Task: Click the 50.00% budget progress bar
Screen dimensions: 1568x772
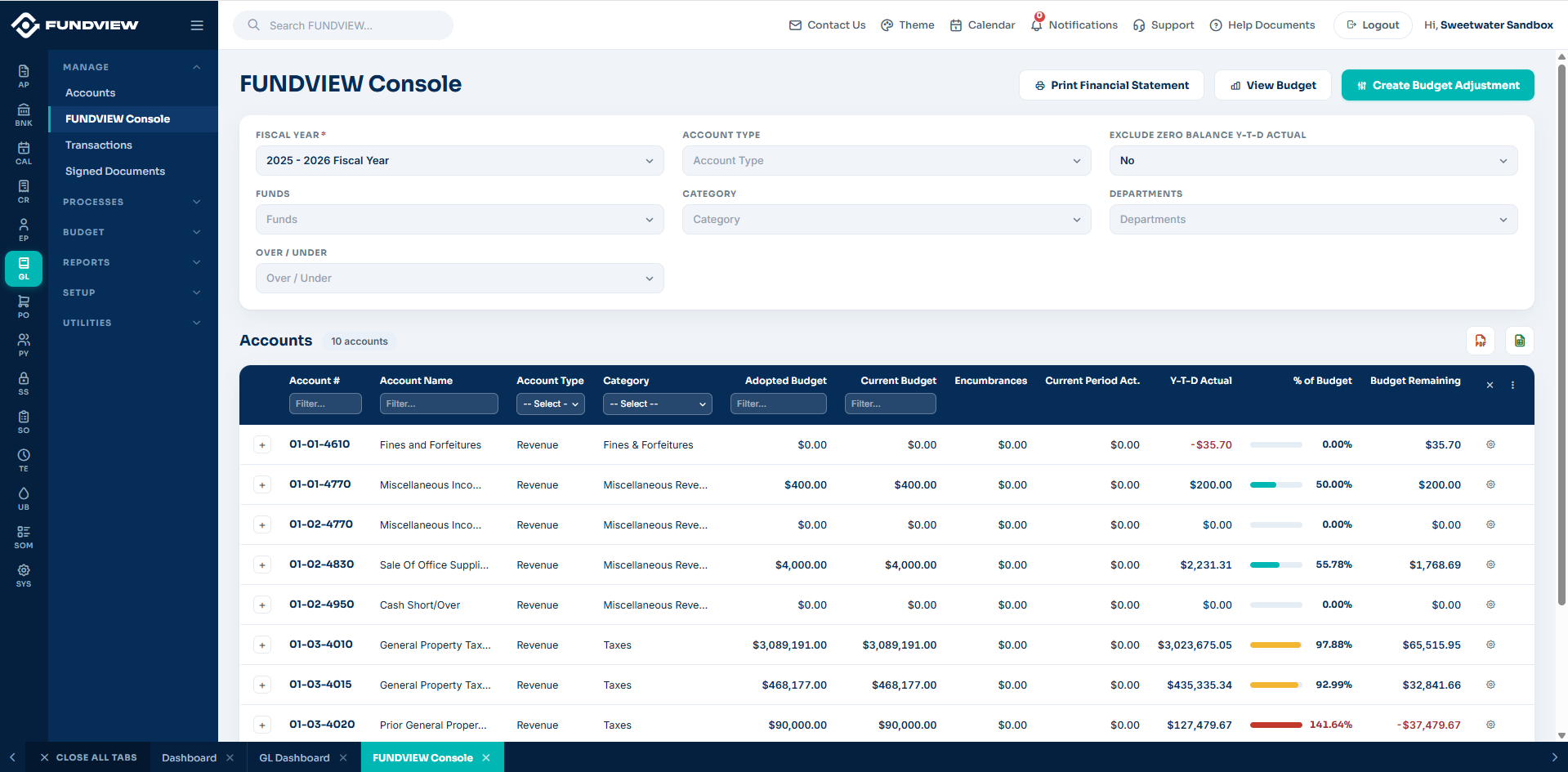Action: pyautogui.click(x=1275, y=484)
